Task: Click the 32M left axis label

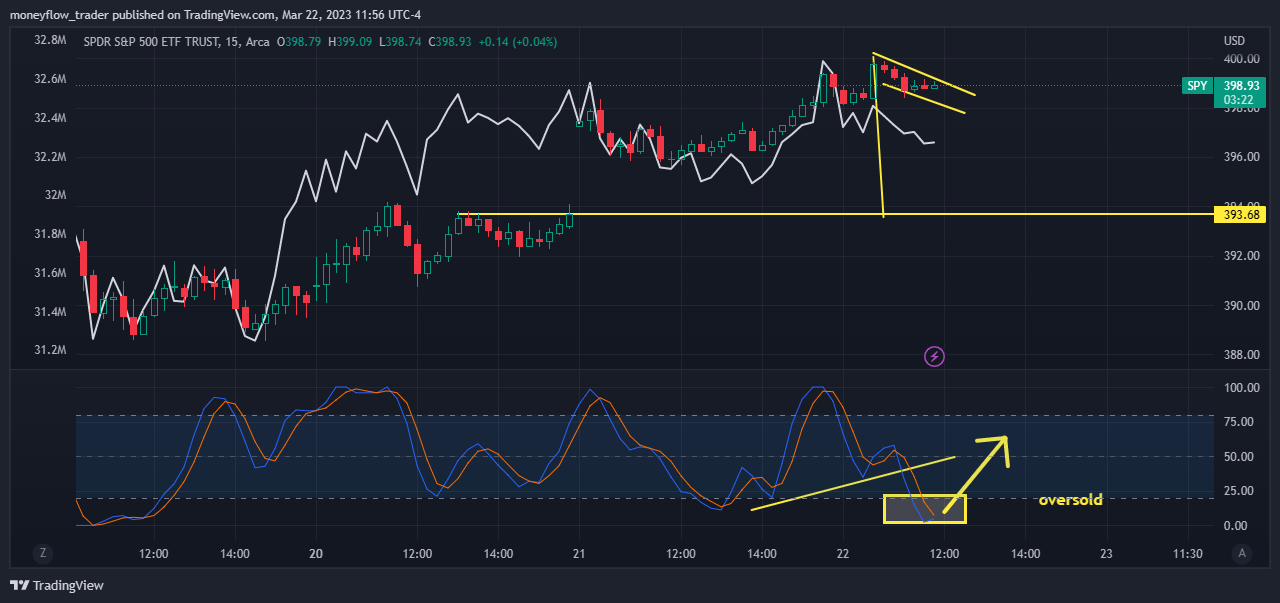Action: (54, 195)
